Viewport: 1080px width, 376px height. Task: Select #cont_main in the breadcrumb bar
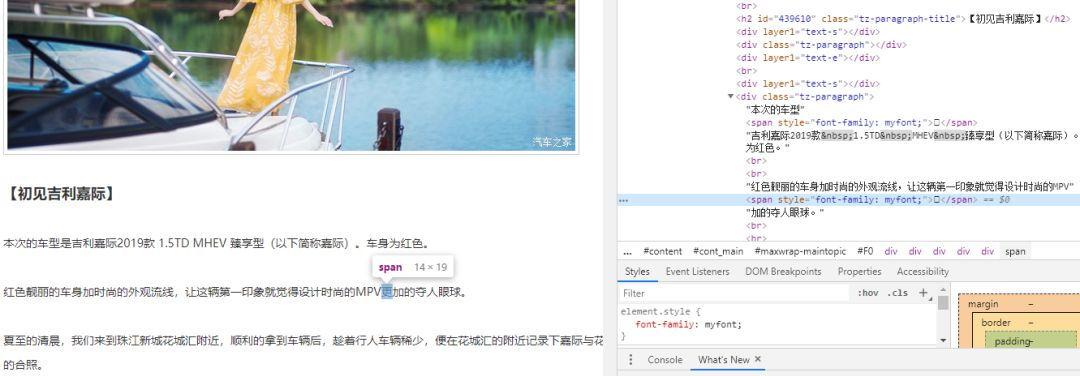[718, 251]
